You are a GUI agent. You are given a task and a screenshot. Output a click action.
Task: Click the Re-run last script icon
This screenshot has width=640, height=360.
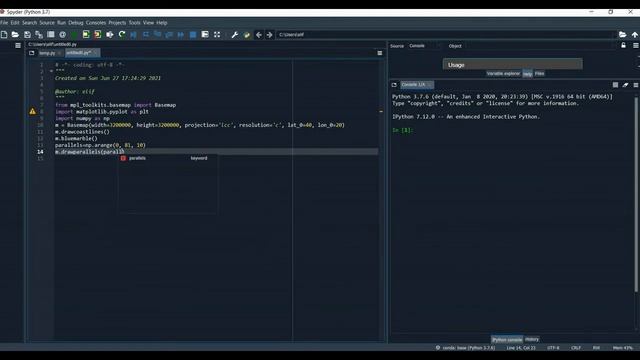point(122,35)
